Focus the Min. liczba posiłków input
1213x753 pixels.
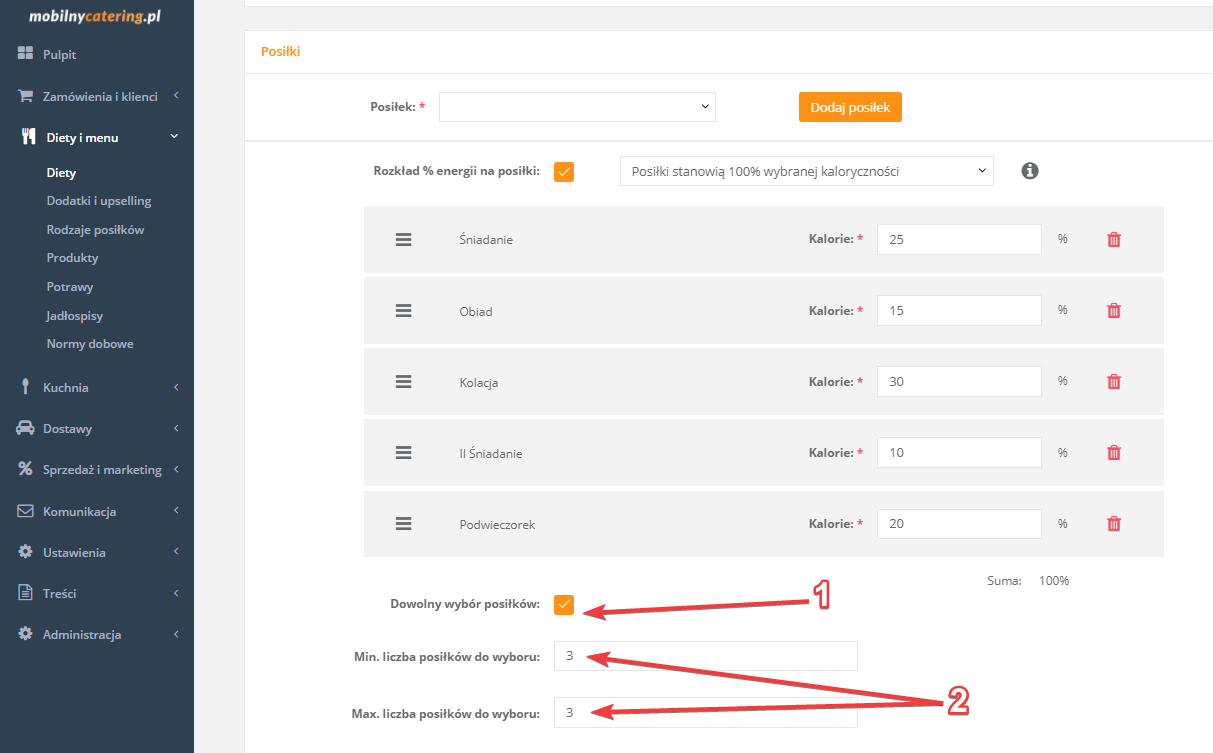[x=705, y=656]
